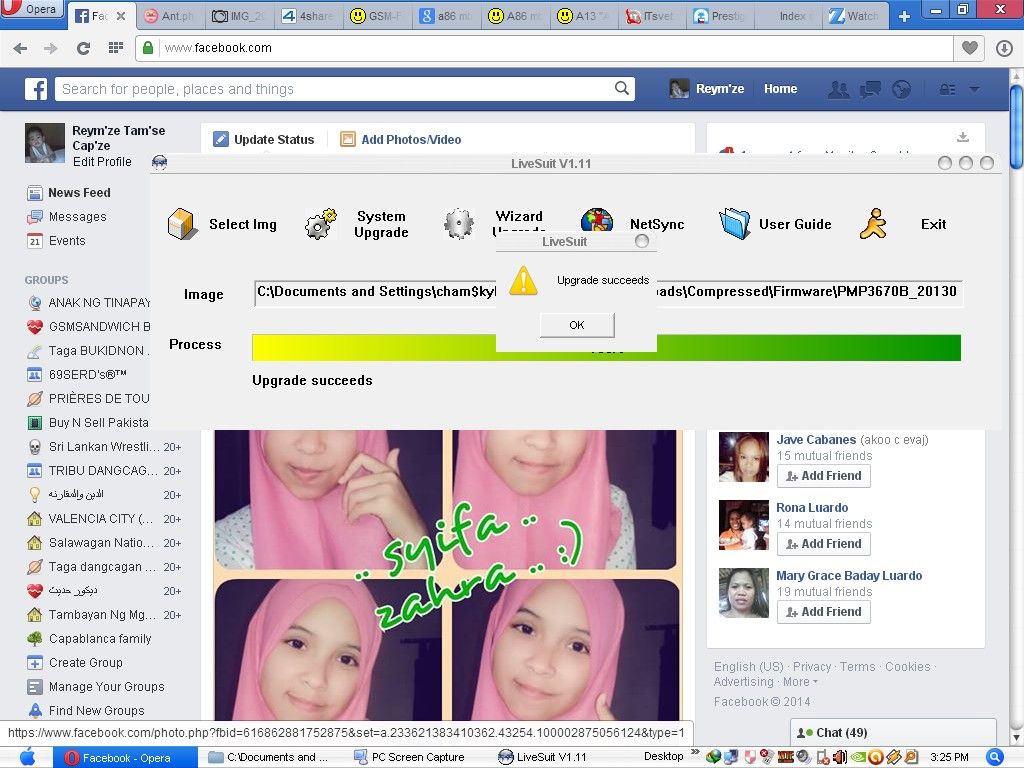Open the Chat (49) bar
This screenshot has height=768, width=1024.
click(893, 732)
